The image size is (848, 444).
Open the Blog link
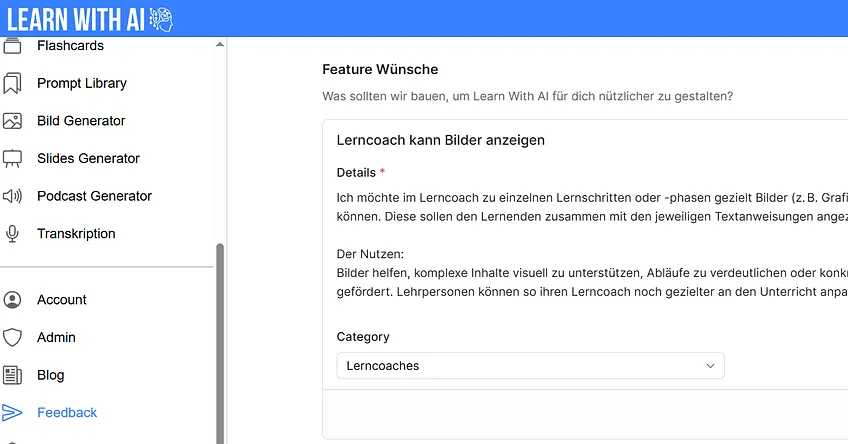pyautogui.click(x=50, y=375)
